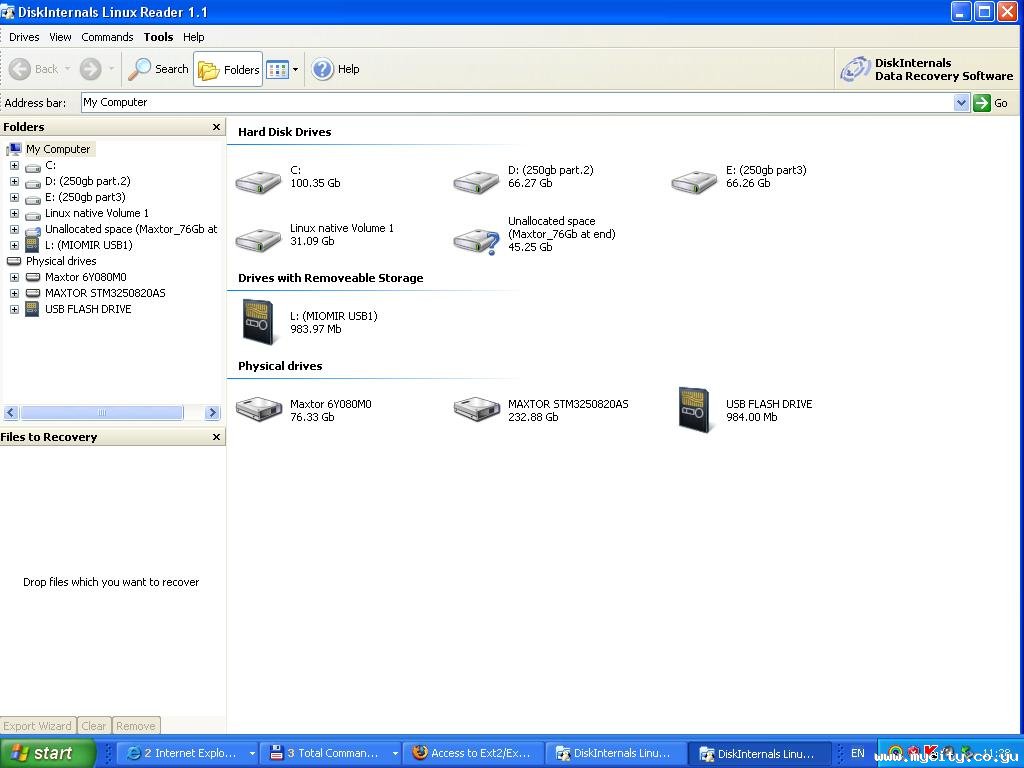Switch to Internet Explorer taskbar group
The height and width of the screenshot is (768, 1024).
[x=189, y=753]
